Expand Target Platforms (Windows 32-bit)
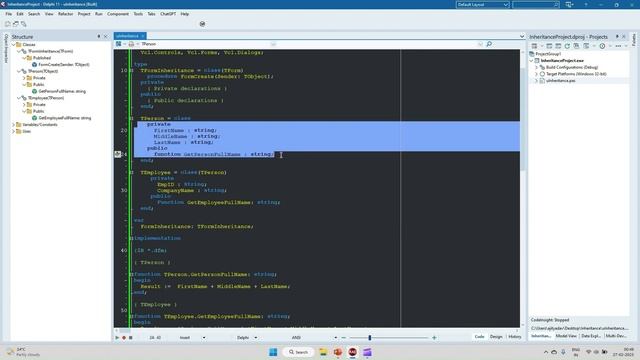This screenshot has height=360, width=640. point(536,74)
